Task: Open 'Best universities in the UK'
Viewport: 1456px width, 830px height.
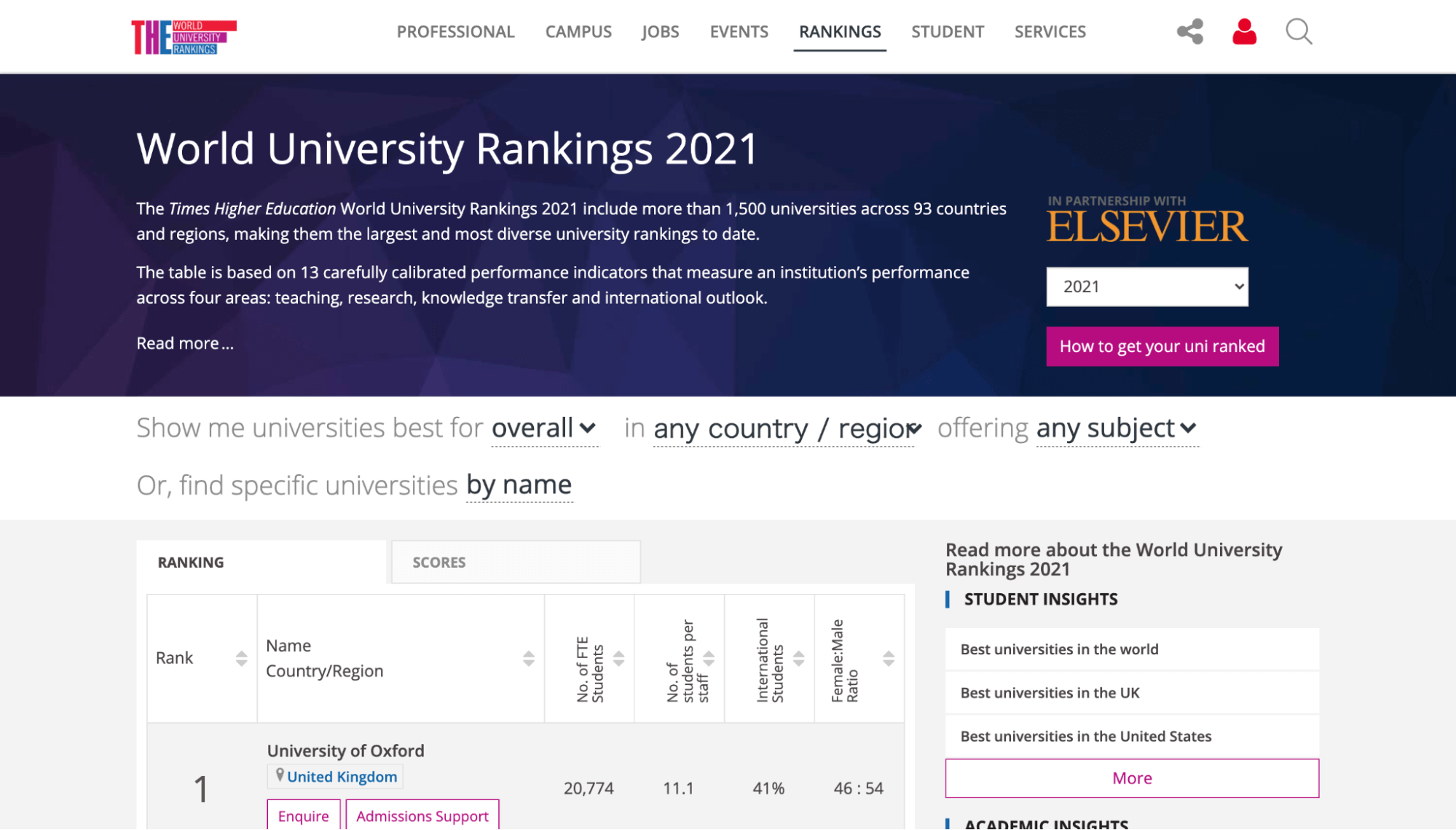Action: pyautogui.click(x=1132, y=693)
